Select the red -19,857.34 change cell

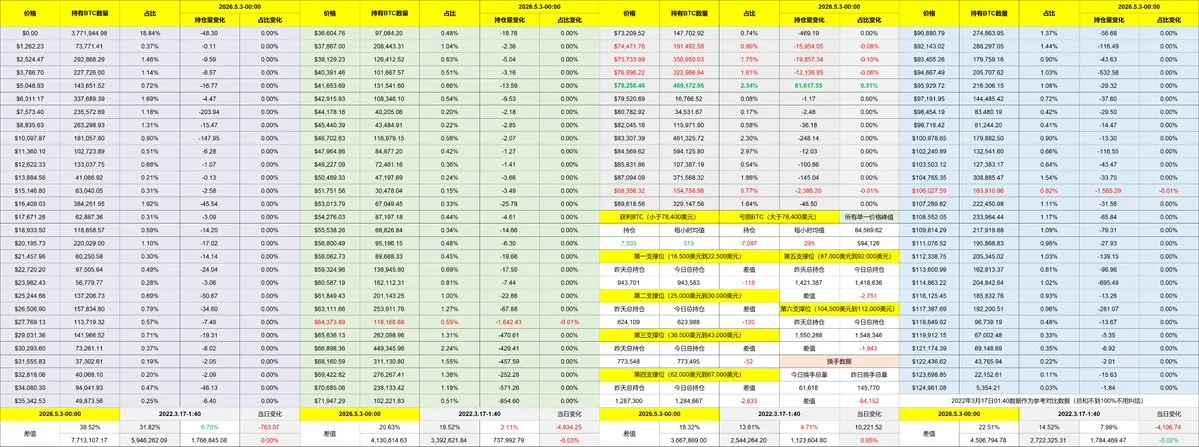[x=809, y=58]
